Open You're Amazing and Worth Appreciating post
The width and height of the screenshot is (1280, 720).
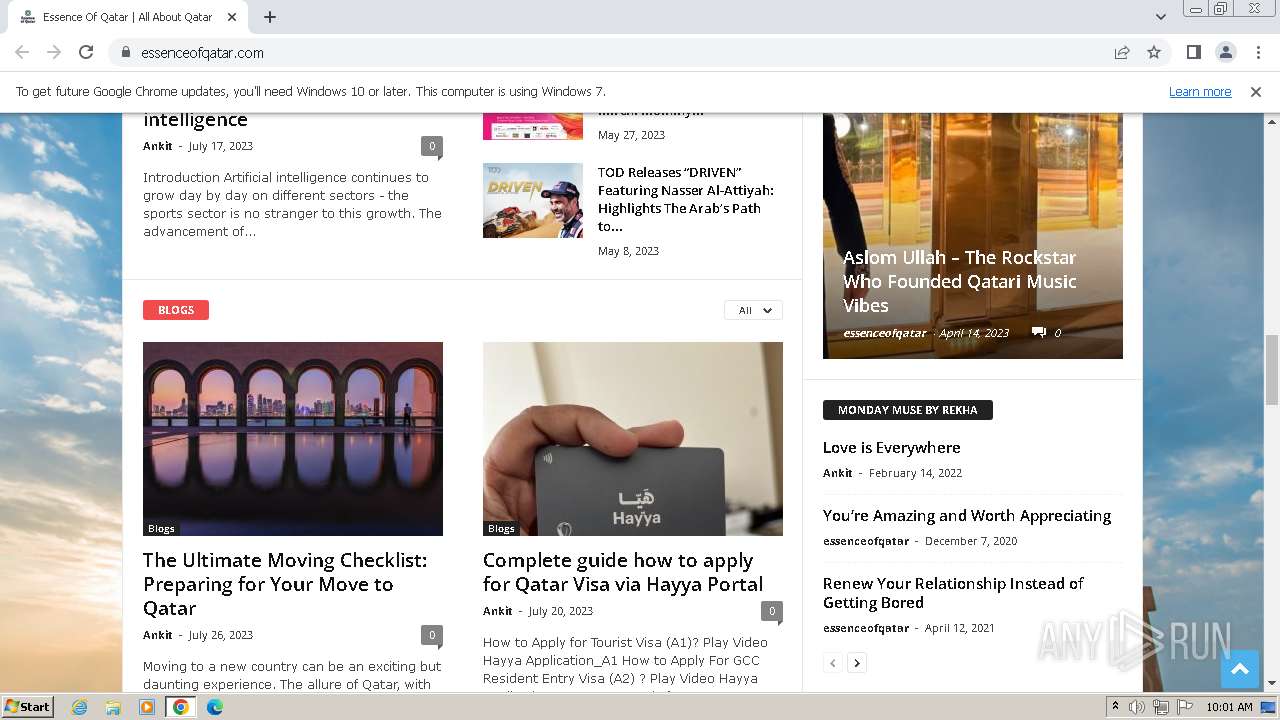click(x=967, y=515)
